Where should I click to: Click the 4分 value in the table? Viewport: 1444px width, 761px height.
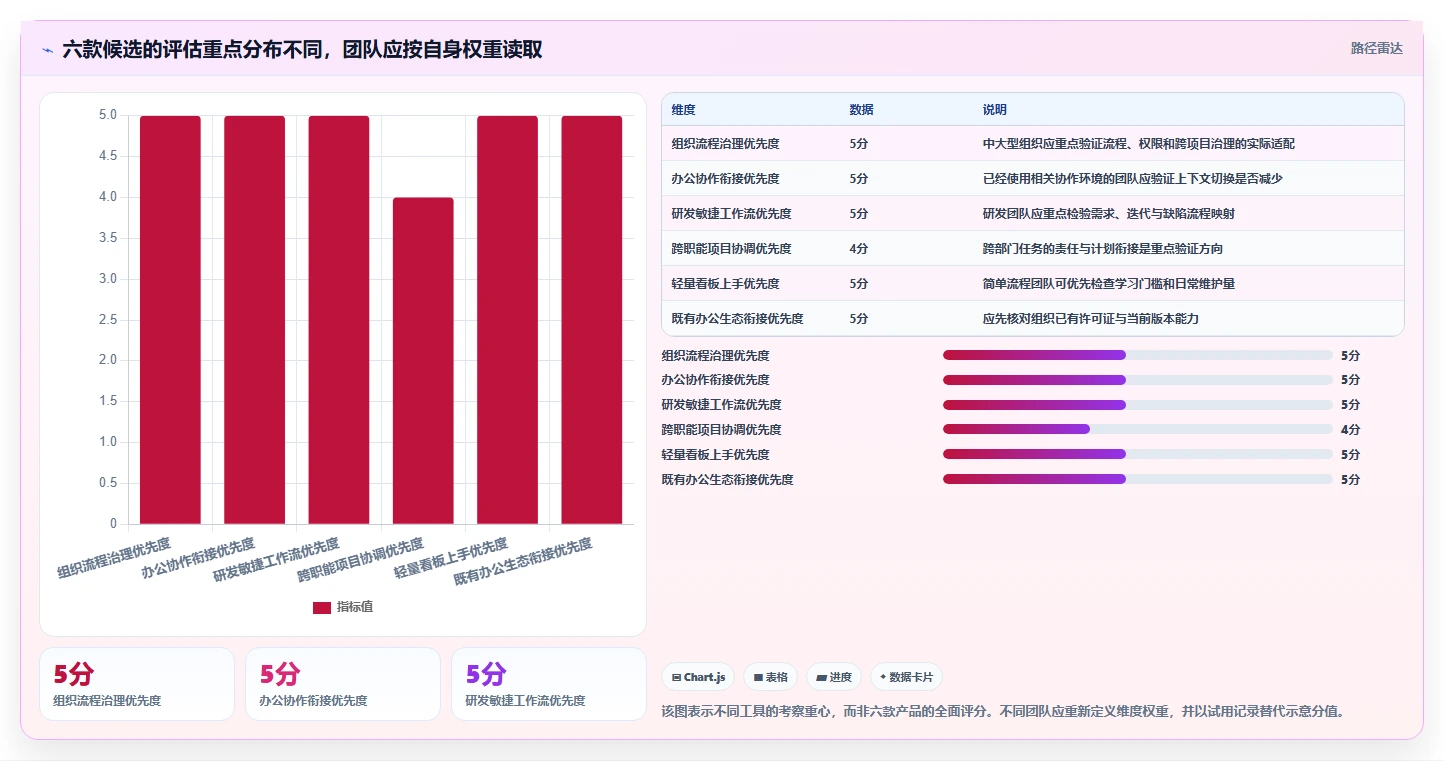point(859,249)
